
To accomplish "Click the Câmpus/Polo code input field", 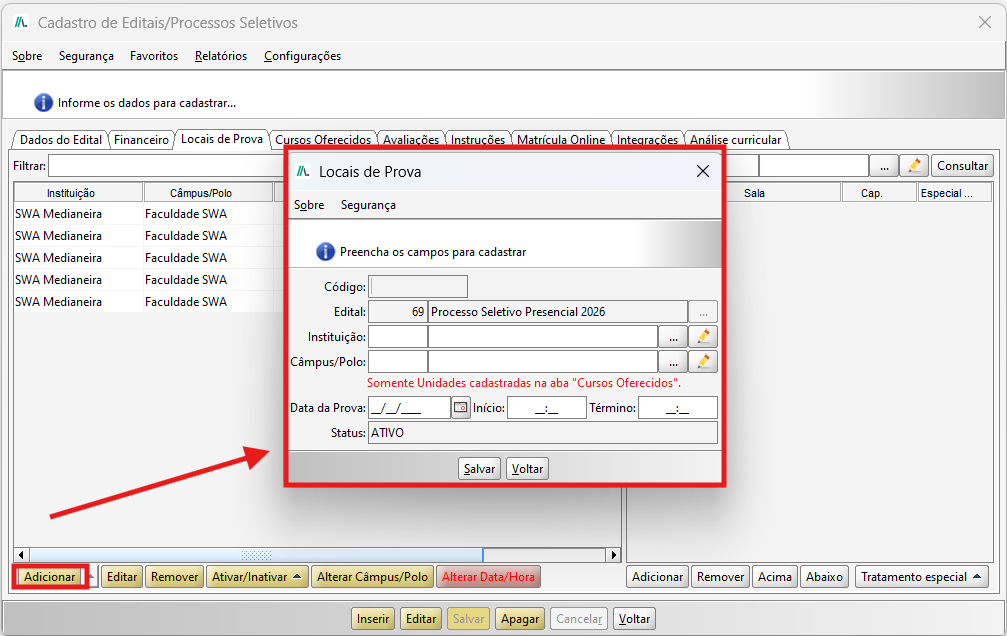I will [398, 362].
